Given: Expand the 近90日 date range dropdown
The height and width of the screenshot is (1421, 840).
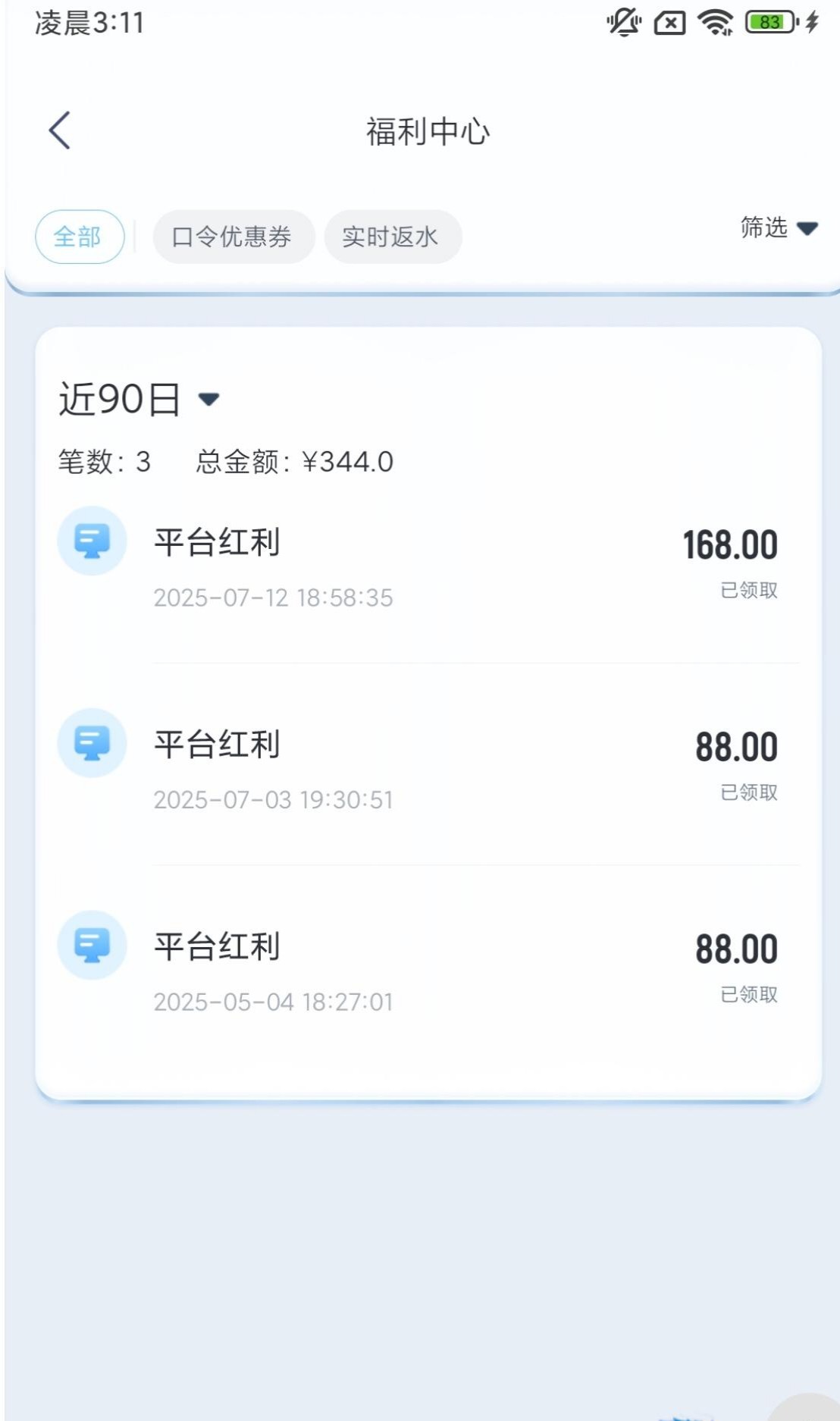Looking at the screenshot, I should click(x=139, y=399).
